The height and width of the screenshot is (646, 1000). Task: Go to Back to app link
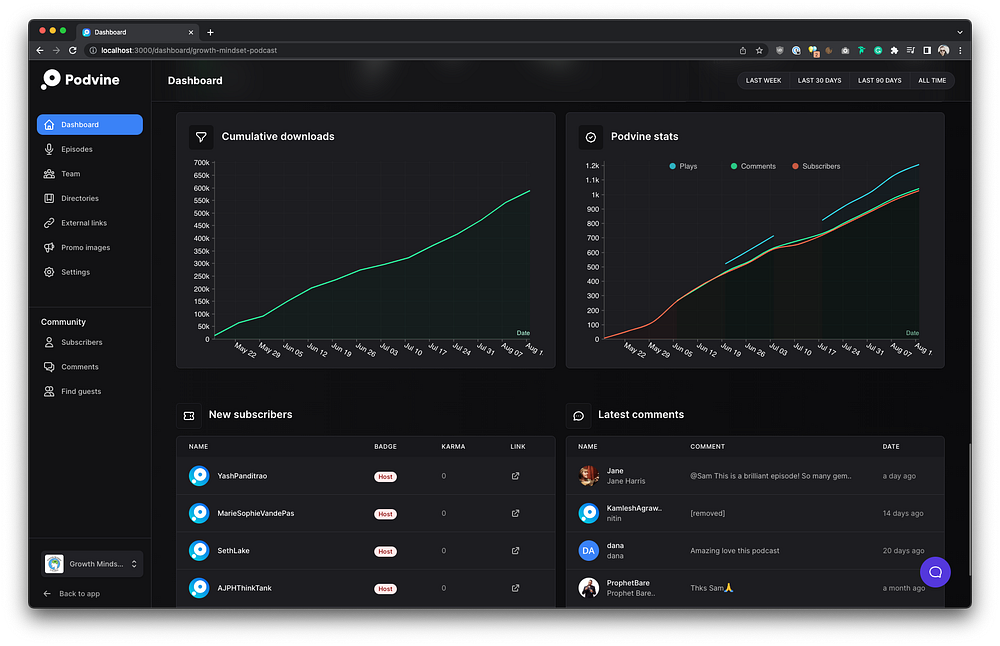(71, 594)
